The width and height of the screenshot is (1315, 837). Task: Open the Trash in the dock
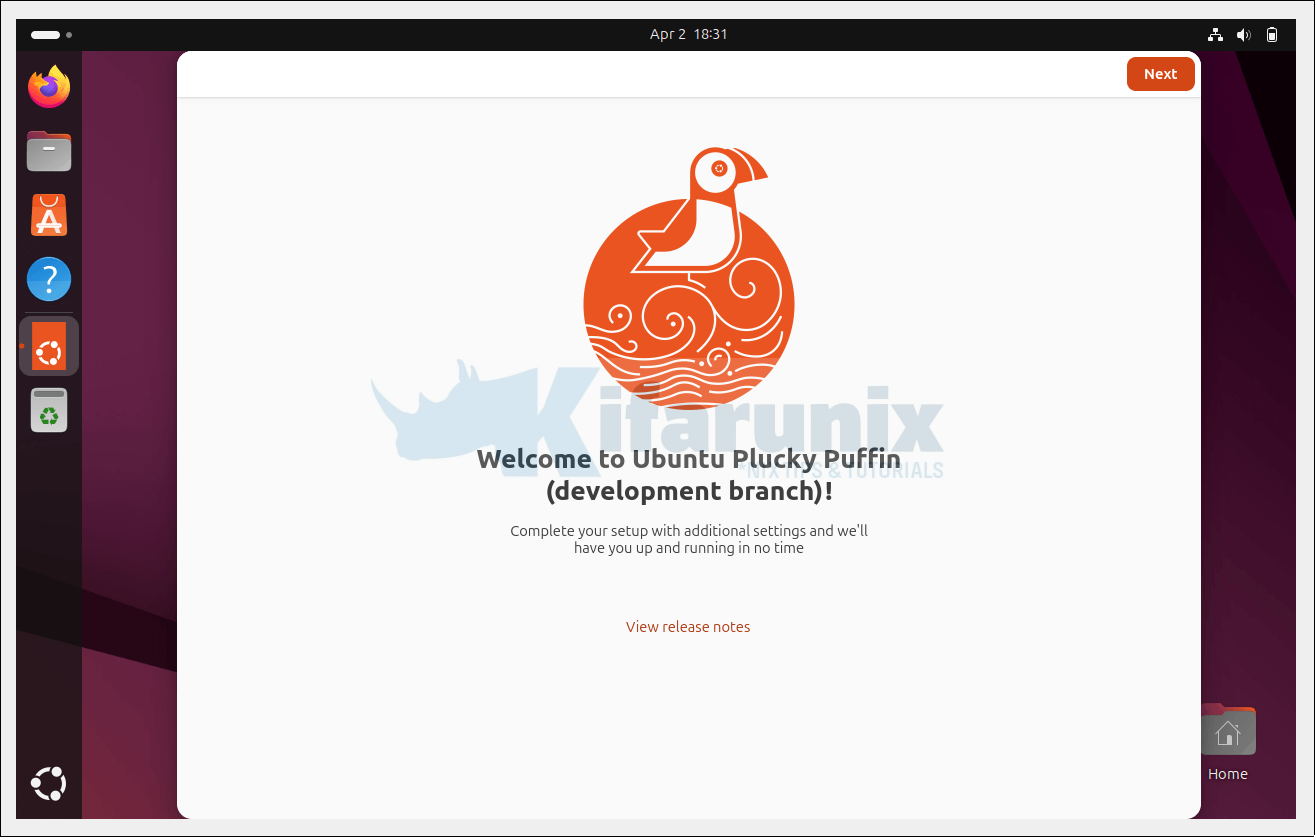(49, 410)
